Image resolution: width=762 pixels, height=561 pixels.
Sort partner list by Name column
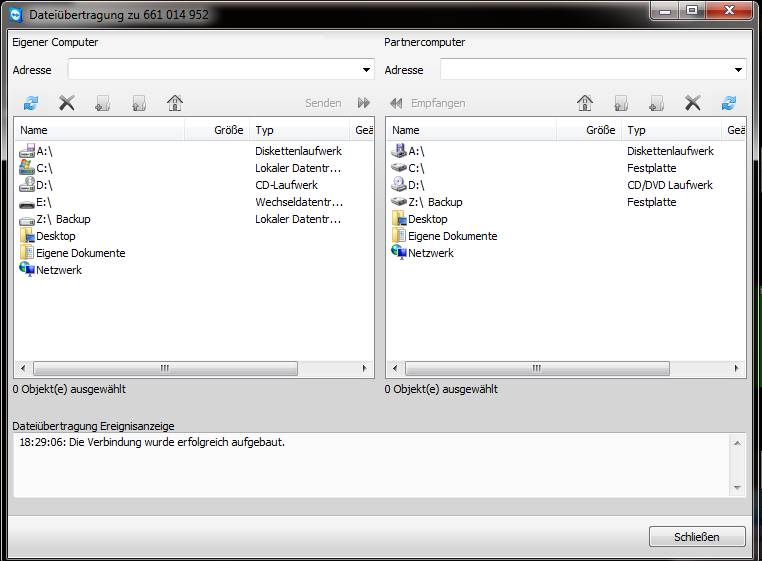(x=471, y=130)
